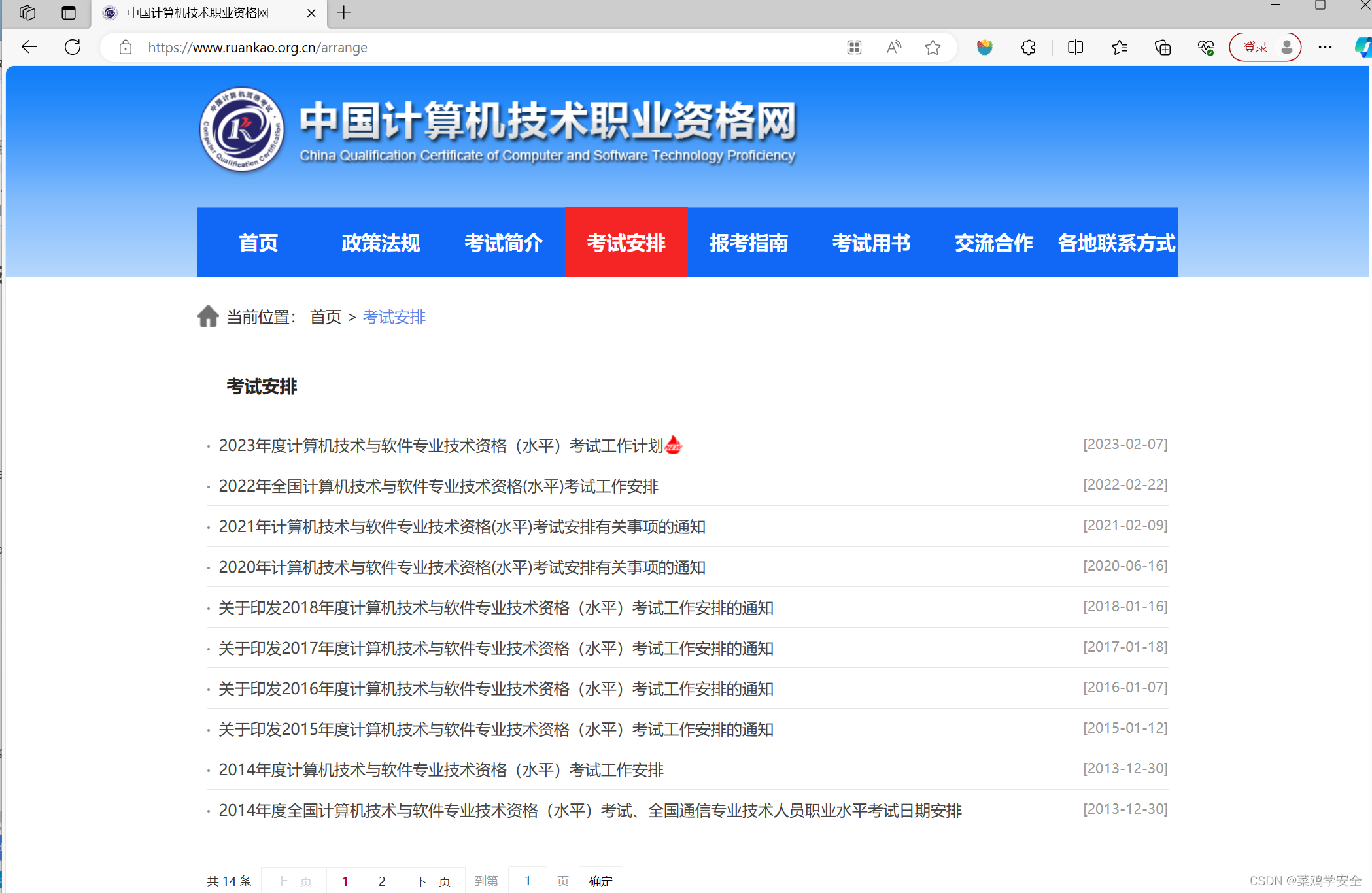This screenshot has width=1372, height=893.
Task: Open browser essentials heart icon
Action: 1206,47
